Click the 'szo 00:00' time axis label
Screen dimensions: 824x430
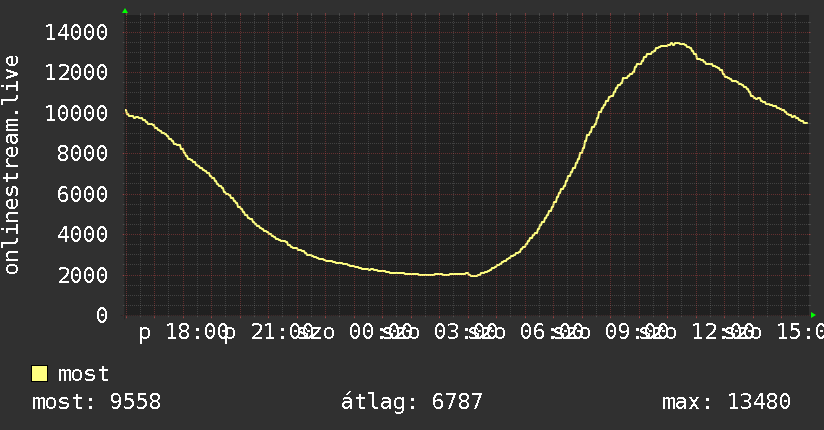click(354, 332)
